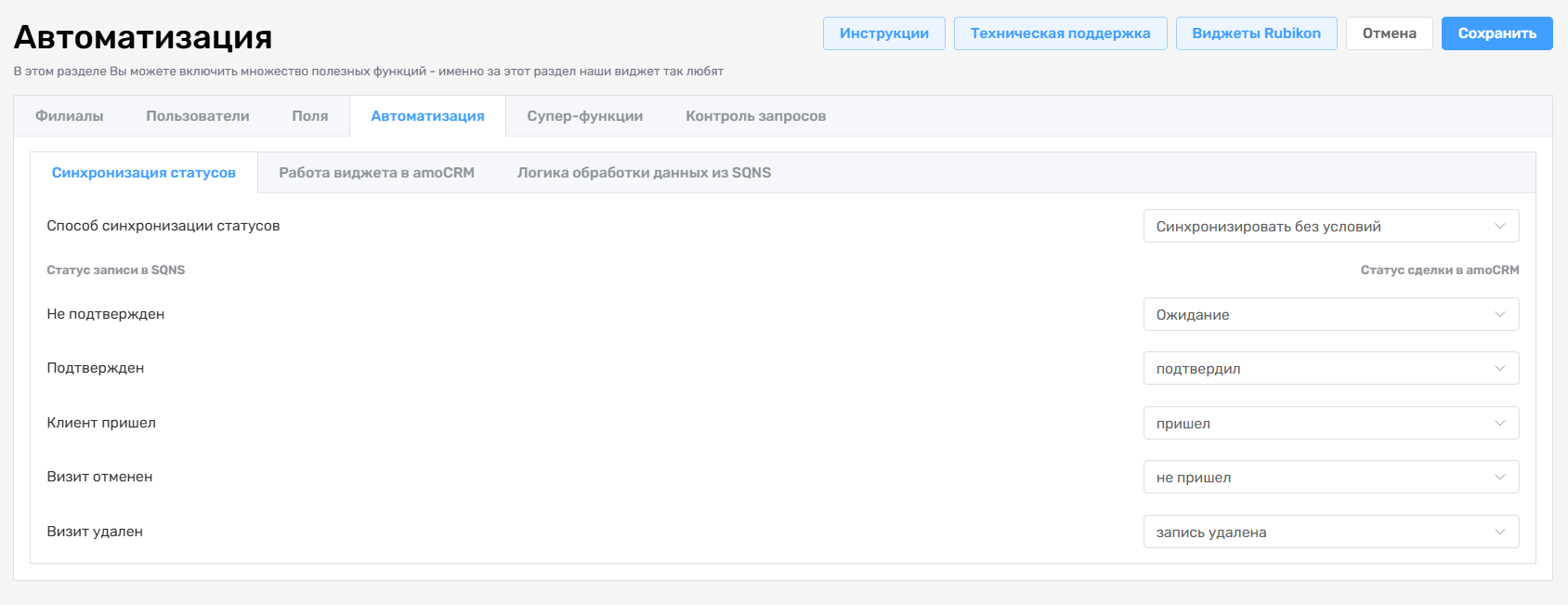Save settings with Сохранить
1568x605 pixels.
tap(1496, 33)
